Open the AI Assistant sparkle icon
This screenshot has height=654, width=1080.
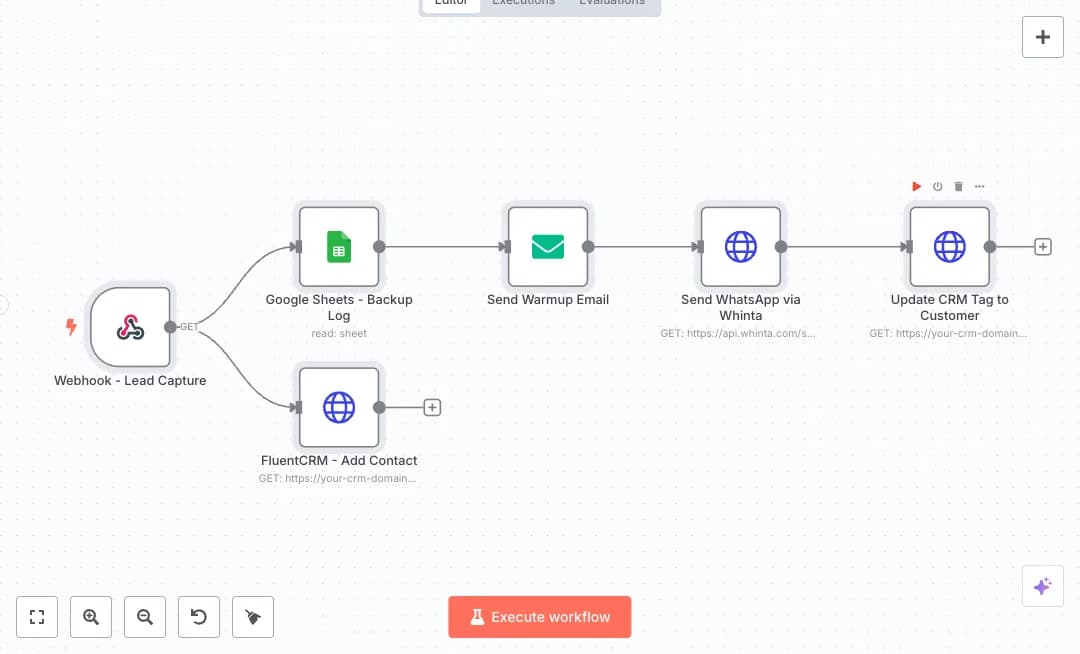point(1043,586)
